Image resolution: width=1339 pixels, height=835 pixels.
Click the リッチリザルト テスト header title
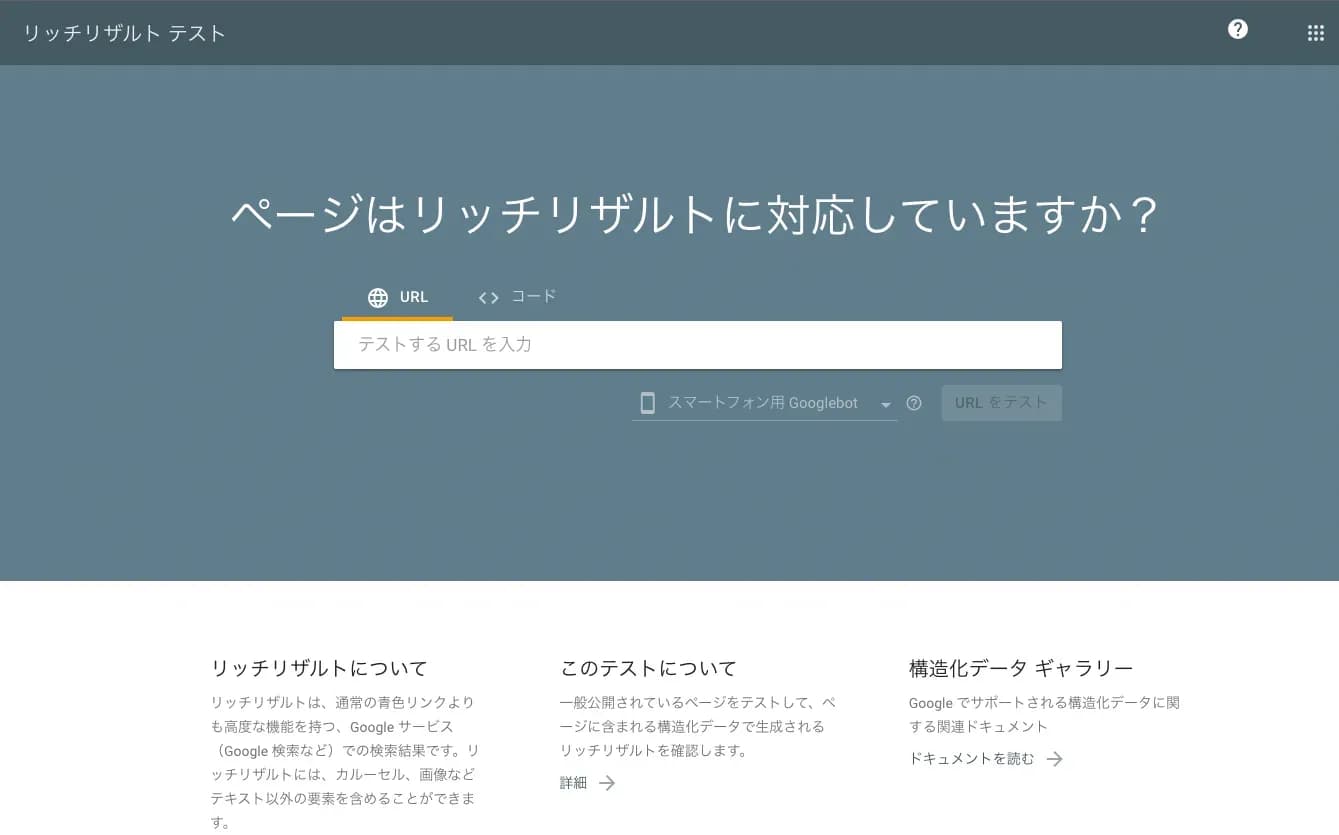[123, 32]
